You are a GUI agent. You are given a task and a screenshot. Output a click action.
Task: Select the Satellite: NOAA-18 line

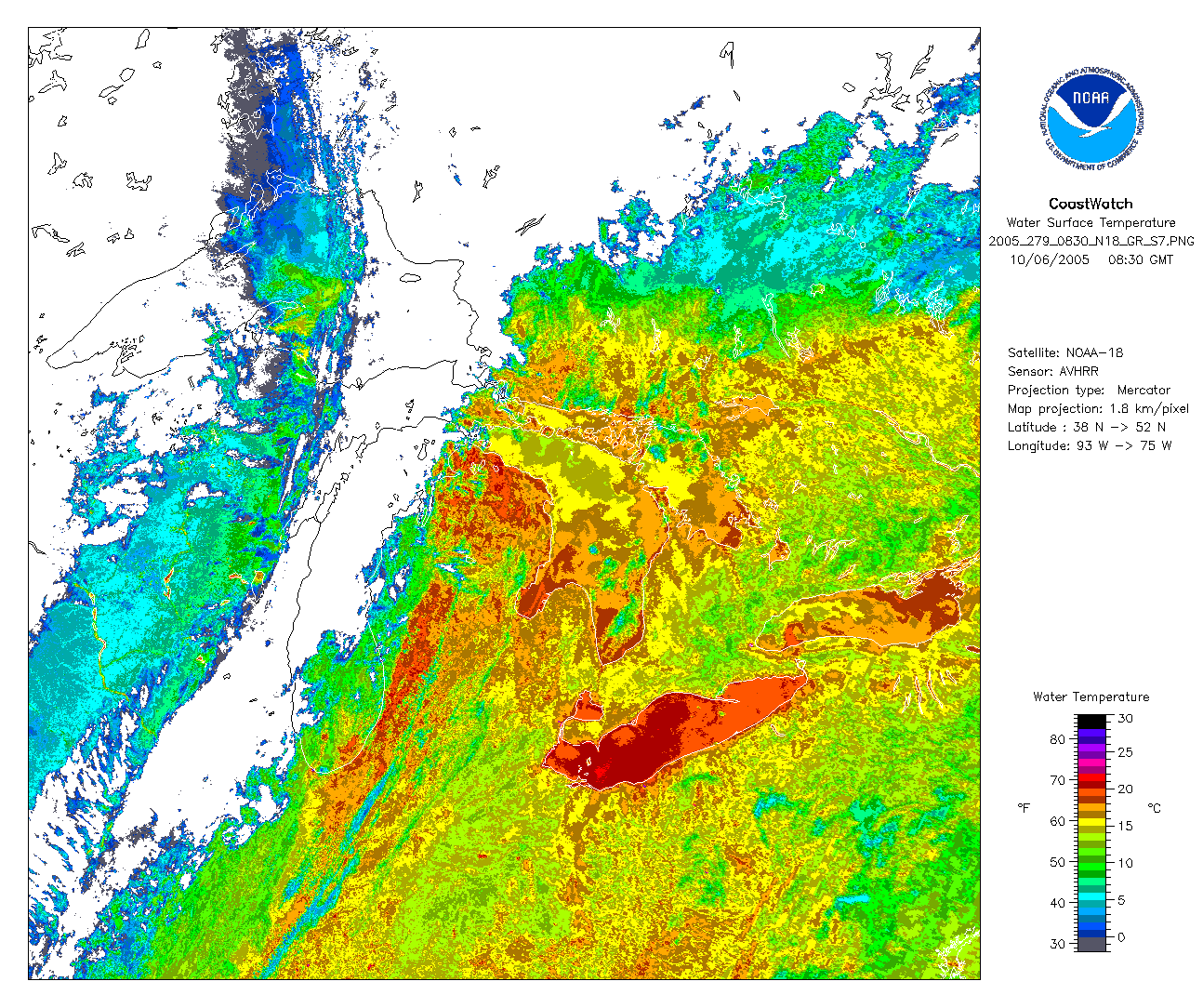[1065, 352]
